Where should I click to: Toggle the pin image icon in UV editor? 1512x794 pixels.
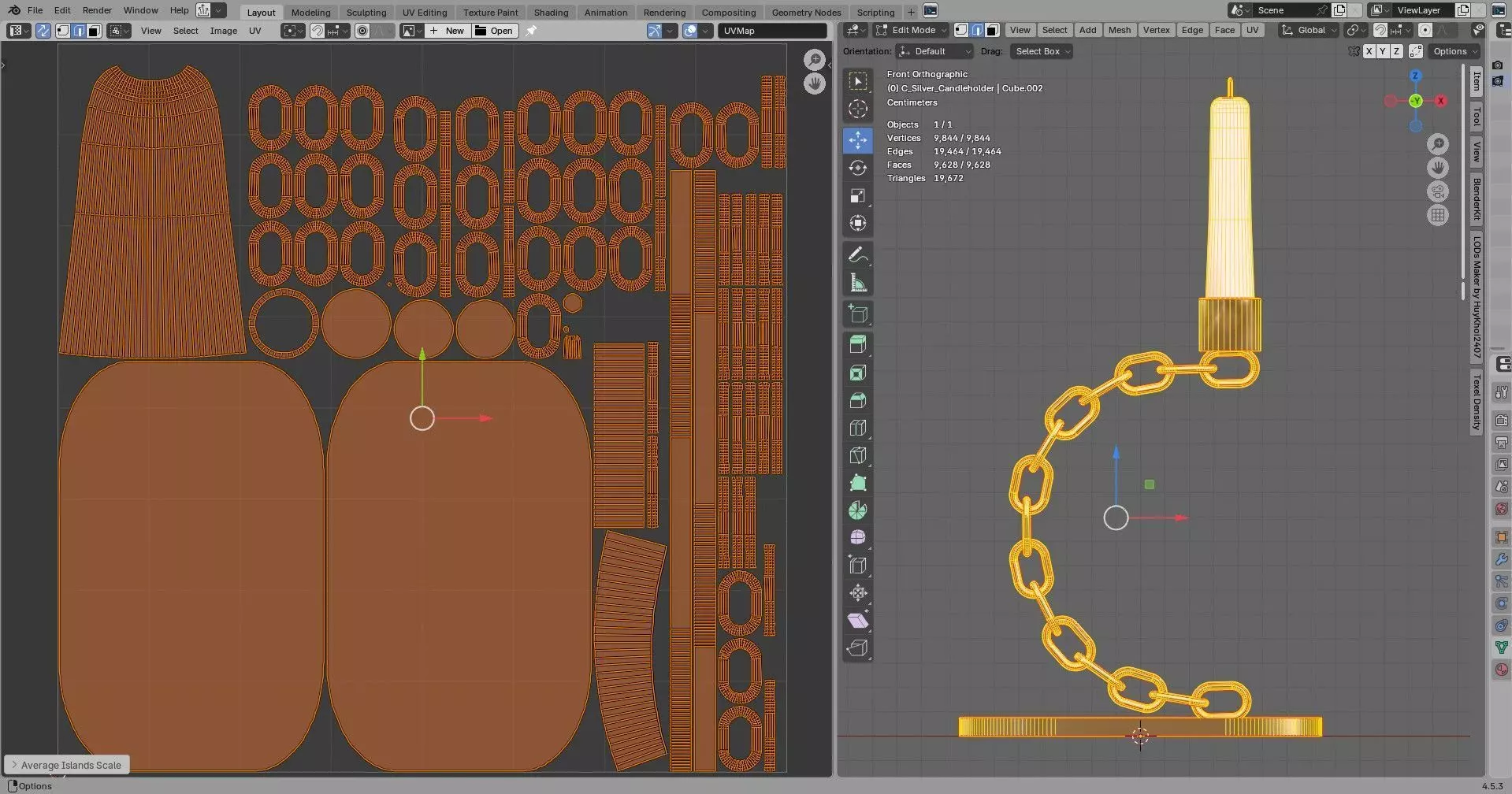(x=531, y=31)
